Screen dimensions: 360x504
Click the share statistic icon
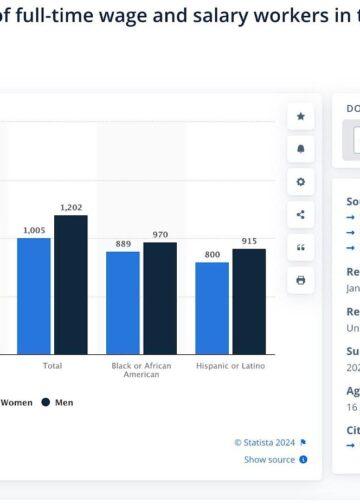301,214
